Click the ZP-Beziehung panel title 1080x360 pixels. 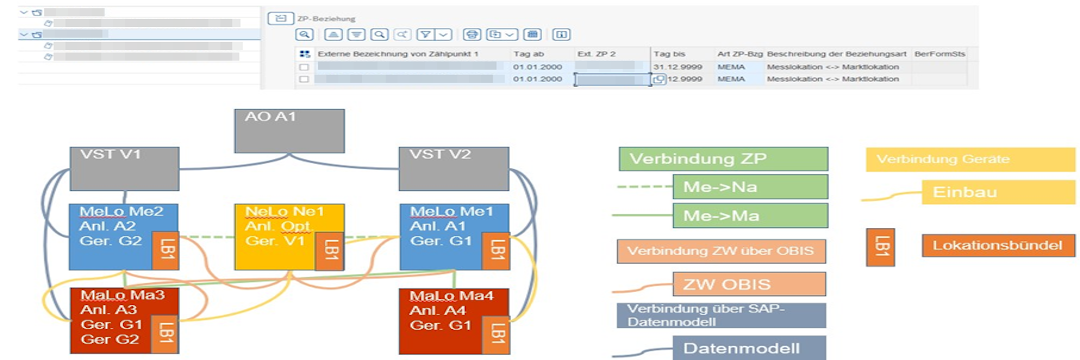tap(326, 19)
